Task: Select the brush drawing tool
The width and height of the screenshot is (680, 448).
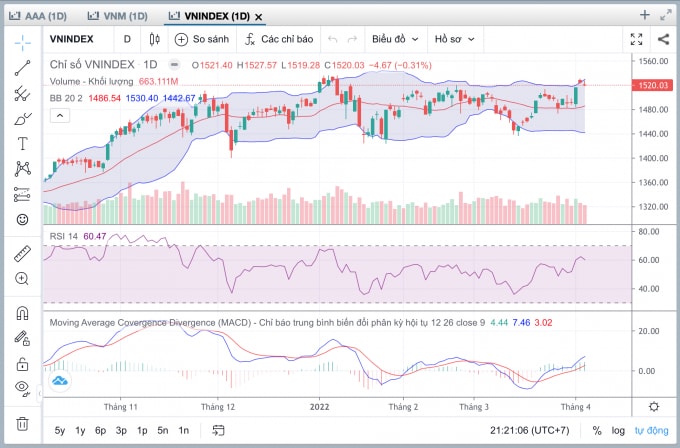Action: pyautogui.click(x=22, y=118)
